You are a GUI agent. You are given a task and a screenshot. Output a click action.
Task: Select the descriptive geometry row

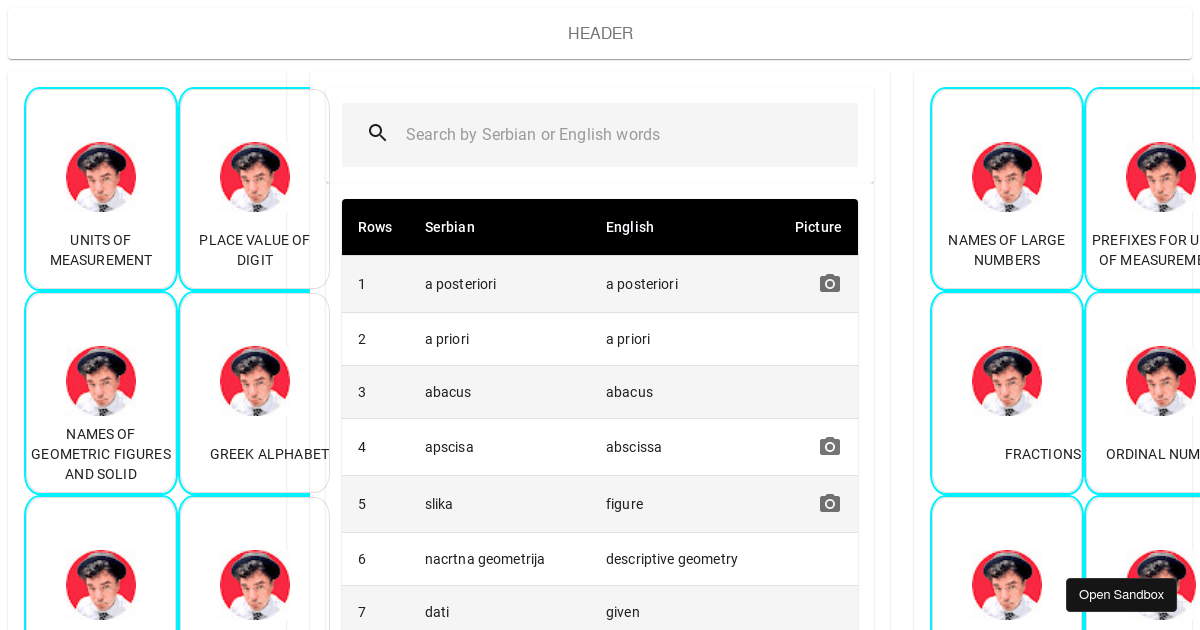[x=600, y=559]
